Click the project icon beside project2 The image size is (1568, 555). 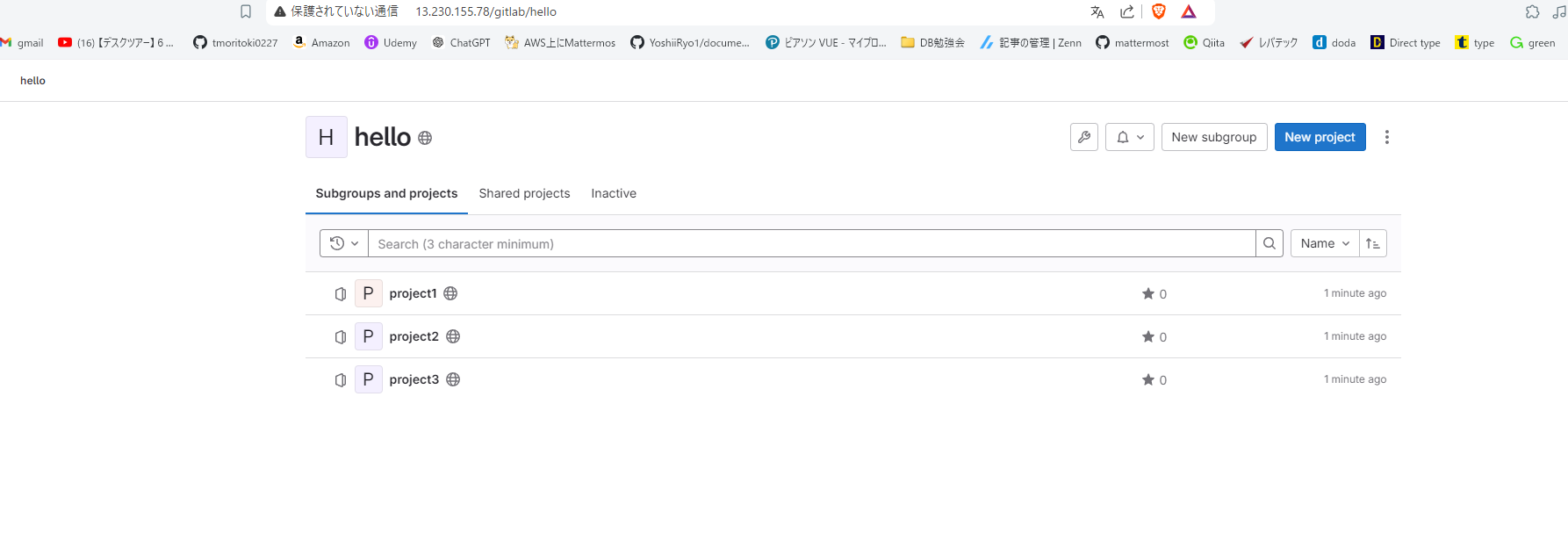pyautogui.click(x=341, y=337)
